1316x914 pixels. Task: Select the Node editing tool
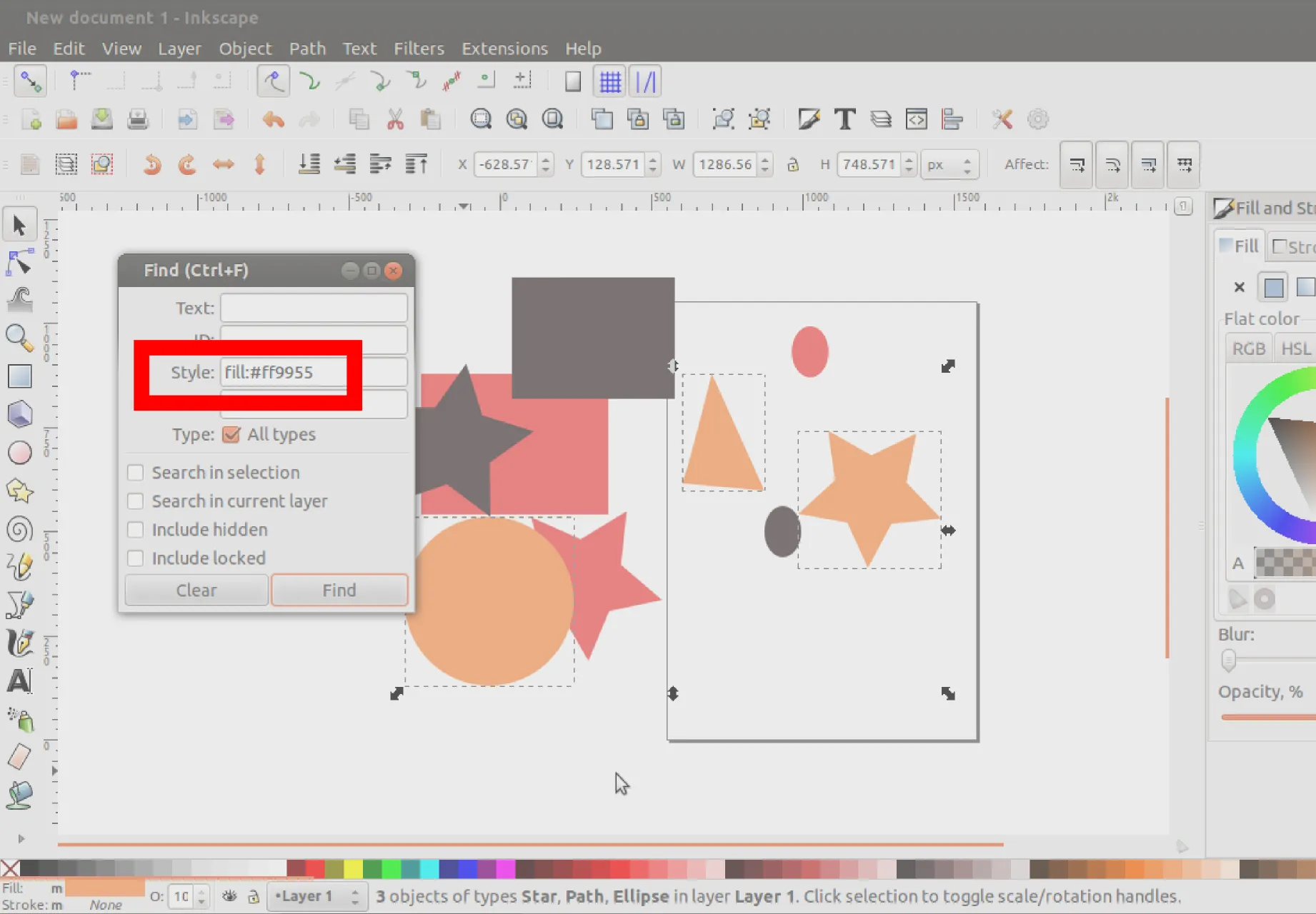tap(19, 263)
